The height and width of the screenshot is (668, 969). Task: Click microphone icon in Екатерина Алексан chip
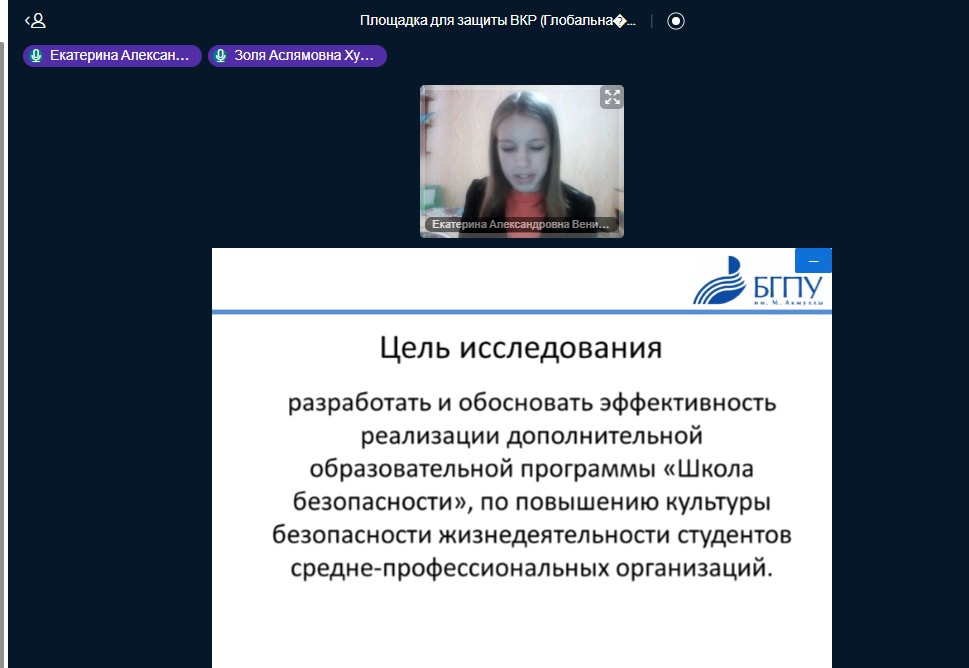[x=37, y=56]
